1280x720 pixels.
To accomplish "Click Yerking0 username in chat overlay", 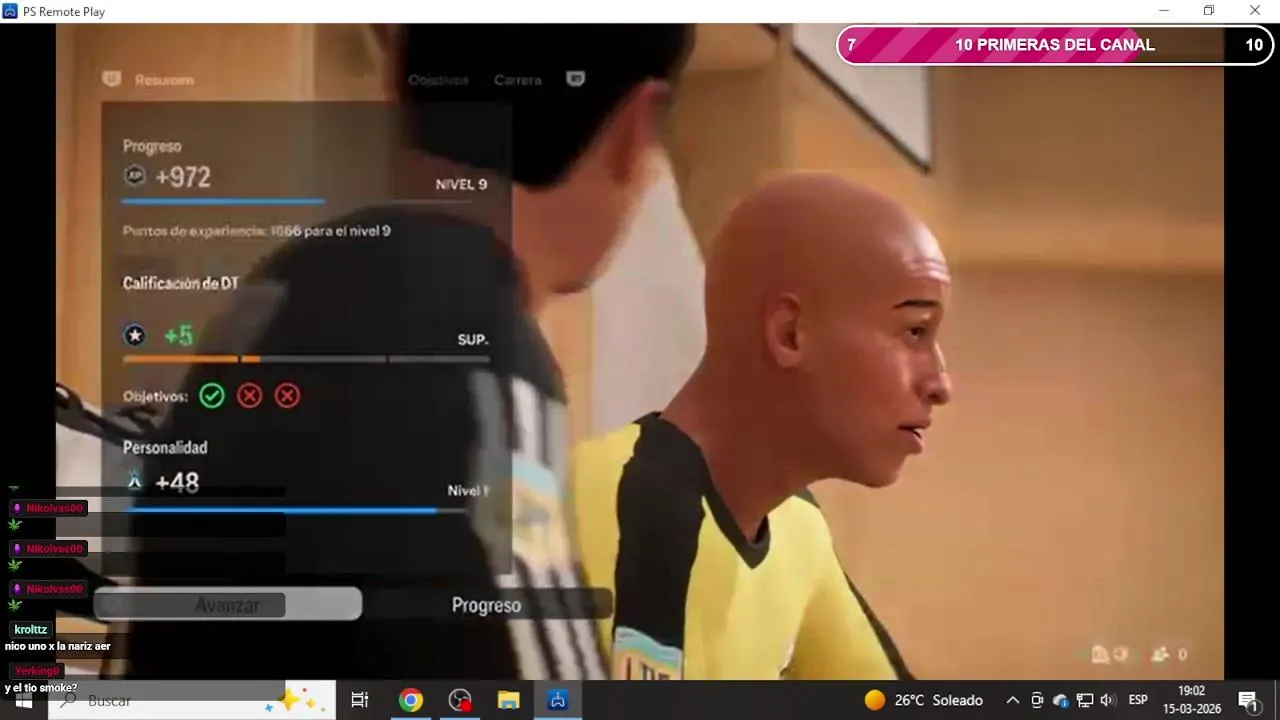I will pos(37,671).
